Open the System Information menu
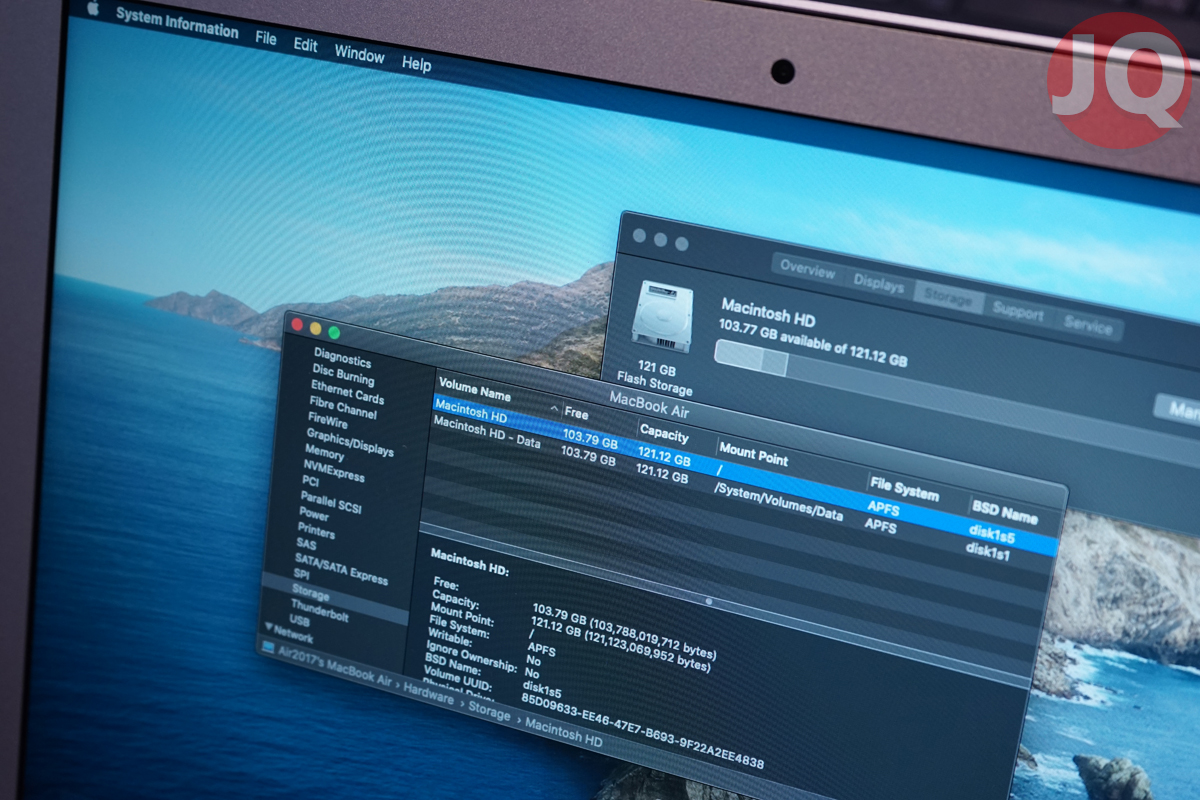The height and width of the screenshot is (800, 1200). point(177,22)
